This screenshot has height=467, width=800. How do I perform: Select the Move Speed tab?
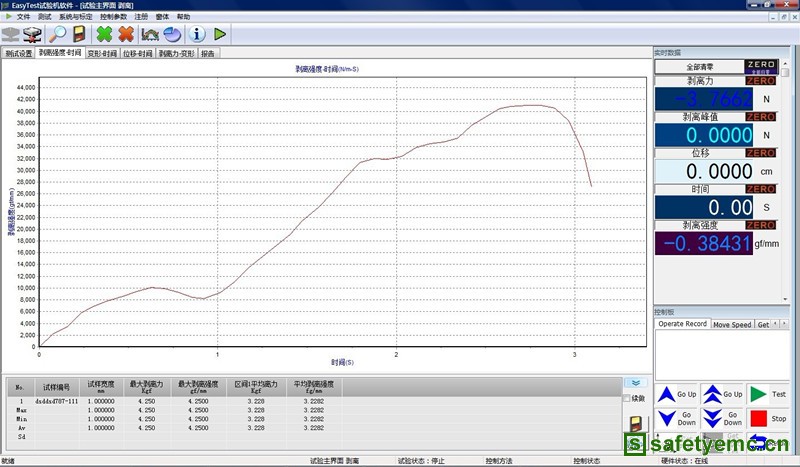[x=732, y=325]
